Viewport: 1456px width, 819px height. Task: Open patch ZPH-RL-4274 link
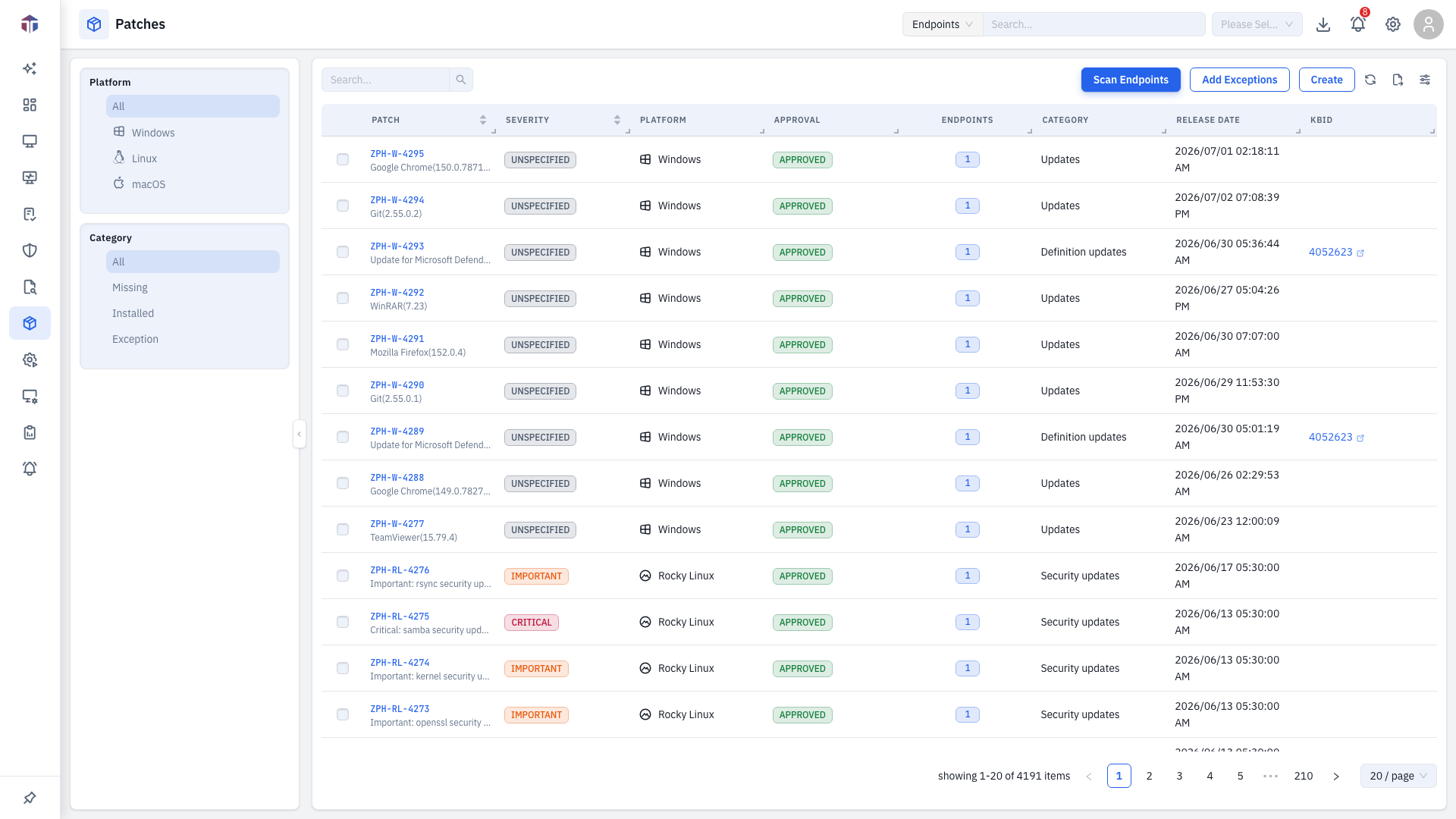point(400,662)
